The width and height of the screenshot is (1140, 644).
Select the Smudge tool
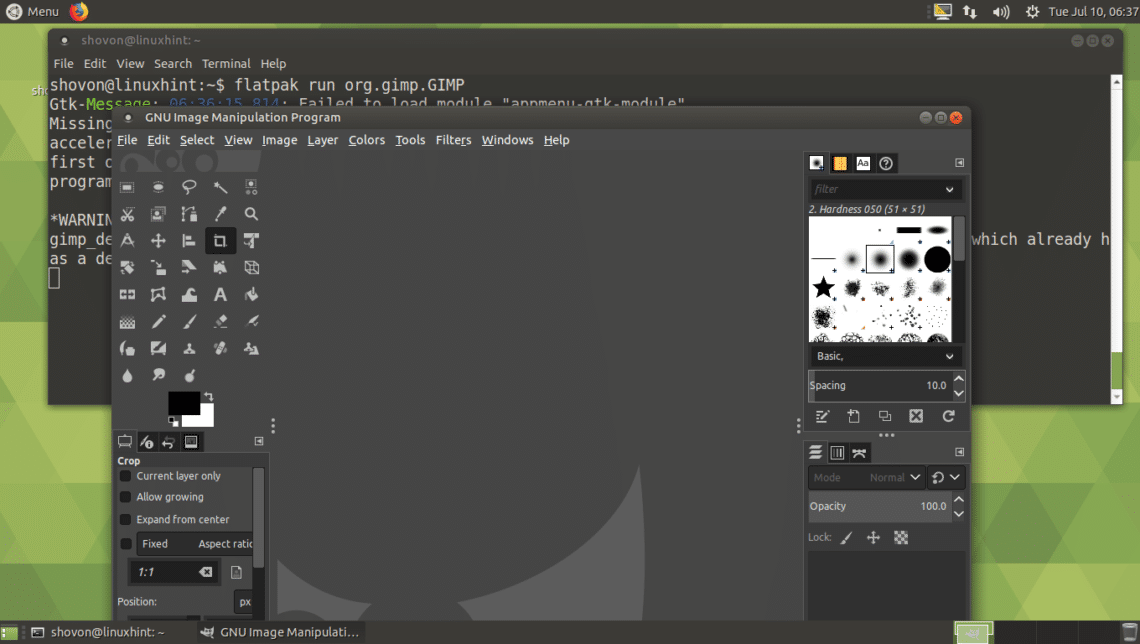[x=158, y=375]
